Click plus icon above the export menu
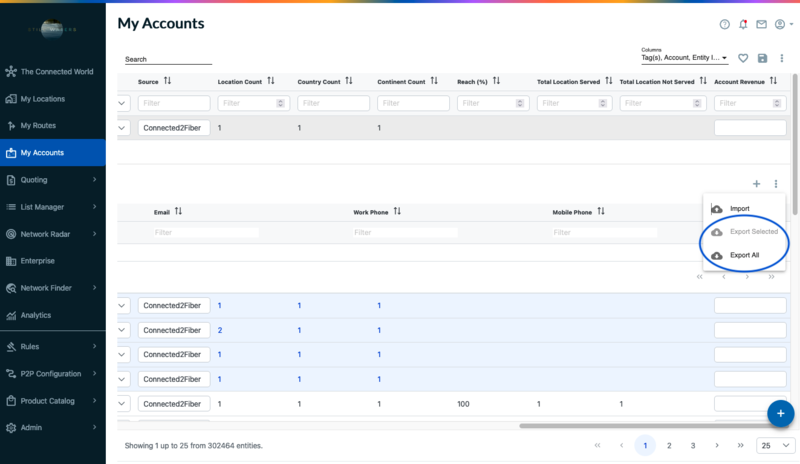This screenshot has width=800, height=464. tap(757, 184)
